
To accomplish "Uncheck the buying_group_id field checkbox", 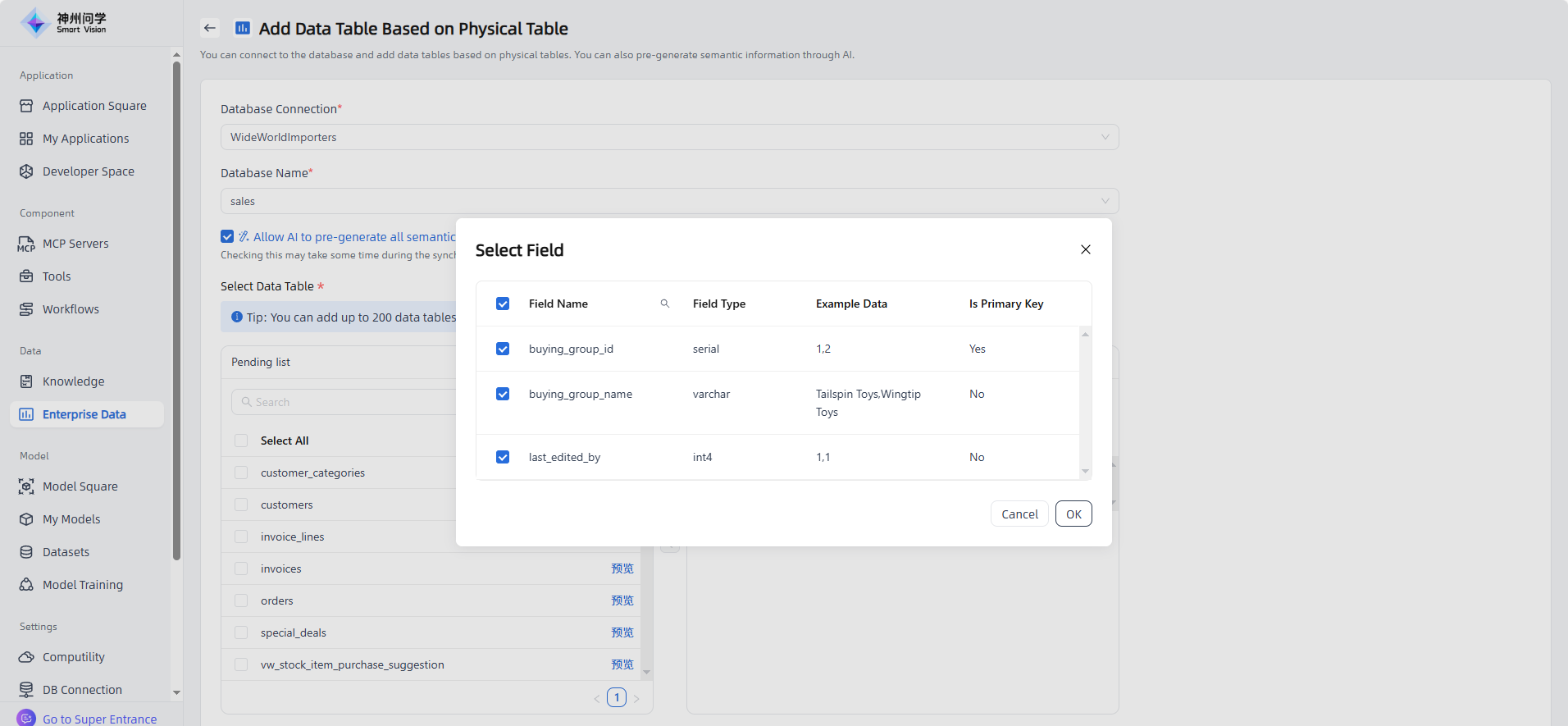I will click(503, 349).
